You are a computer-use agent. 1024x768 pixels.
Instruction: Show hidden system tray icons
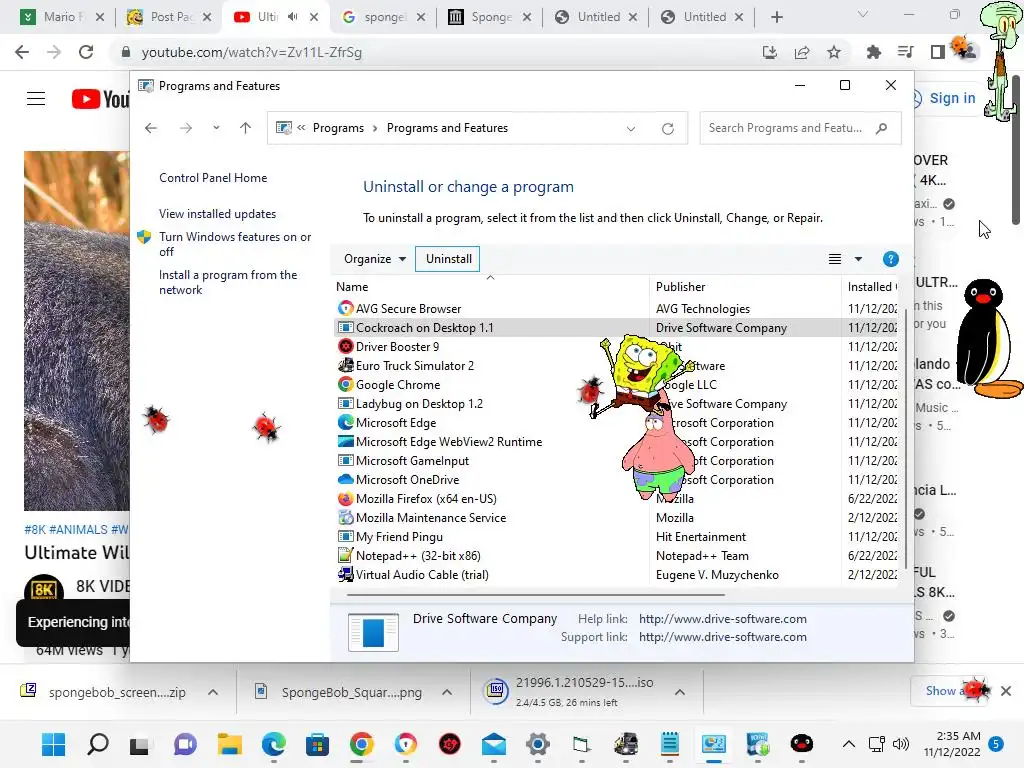[x=848, y=744]
